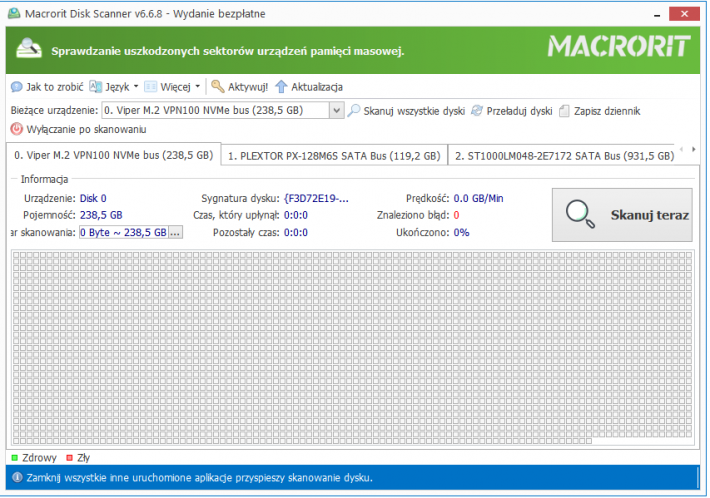
Task: Click the Skanuj wszystkie dyski label
Action: coord(414,111)
